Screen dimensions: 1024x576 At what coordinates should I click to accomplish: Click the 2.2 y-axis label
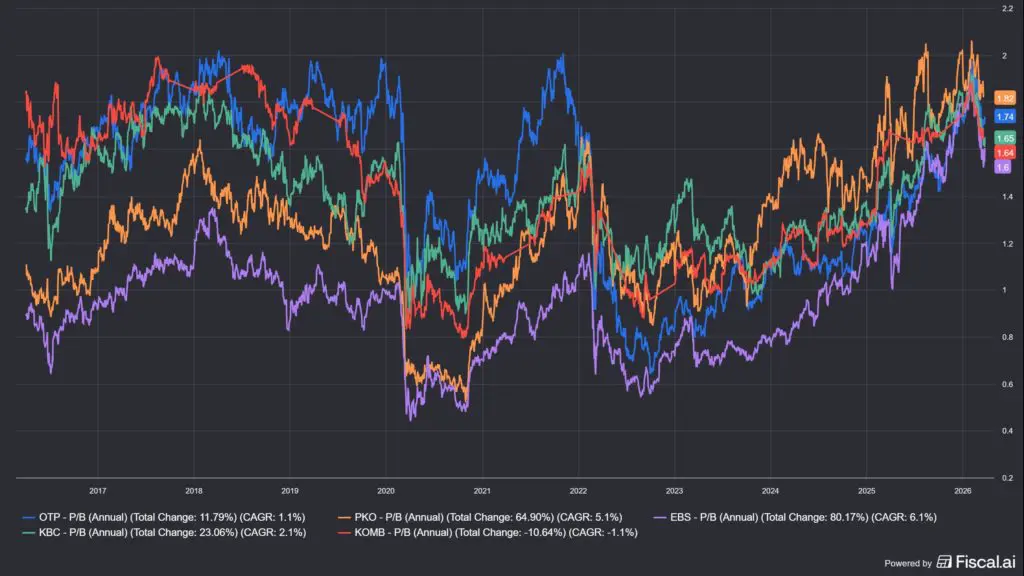1008,8
